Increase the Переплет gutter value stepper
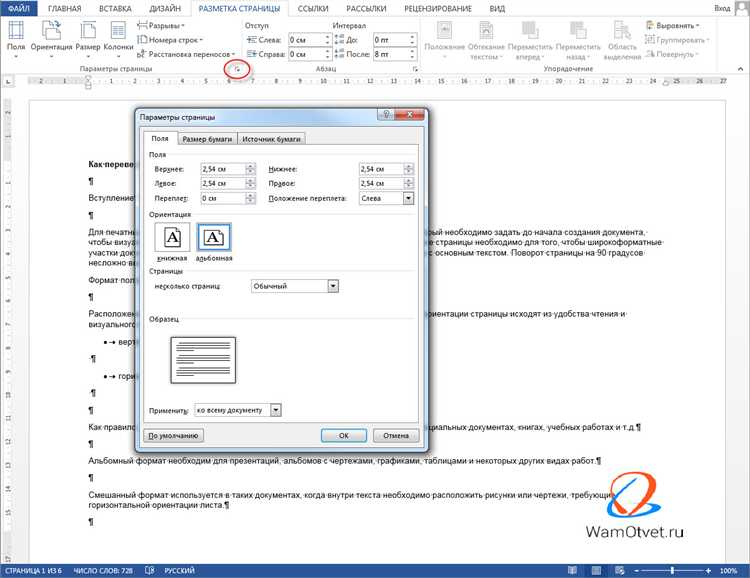 point(250,195)
